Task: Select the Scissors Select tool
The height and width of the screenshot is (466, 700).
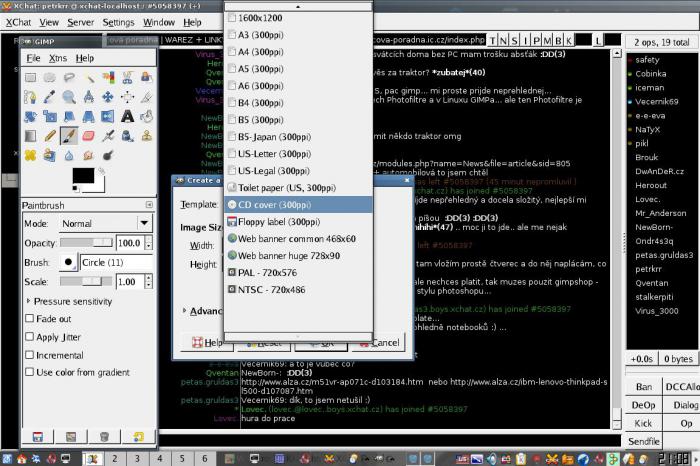Action: pos(127,78)
